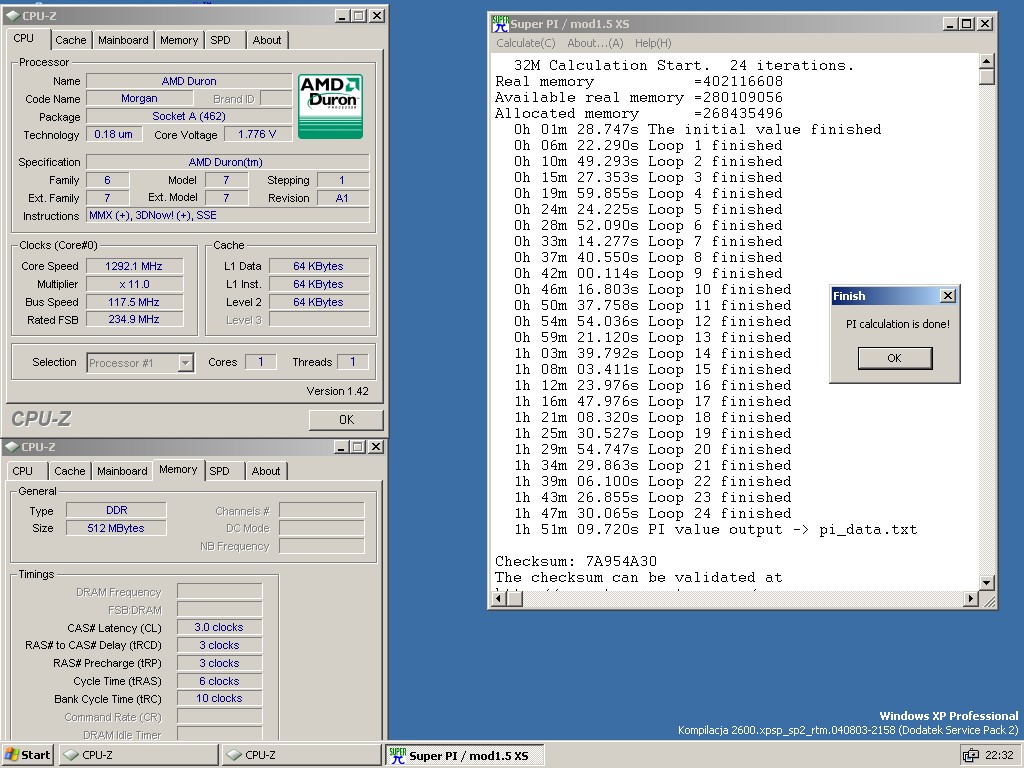Click Super PI horizontal scrollbar left arrow
This screenshot has width=1024, height=768.
pos(500,598)
